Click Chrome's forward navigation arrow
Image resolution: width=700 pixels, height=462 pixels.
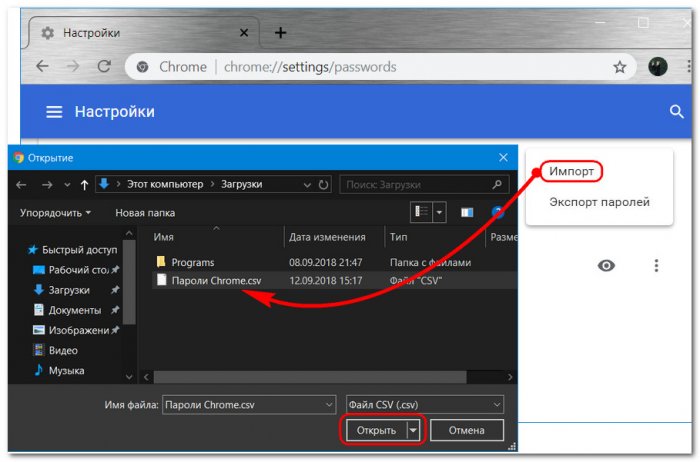[73, 67]
